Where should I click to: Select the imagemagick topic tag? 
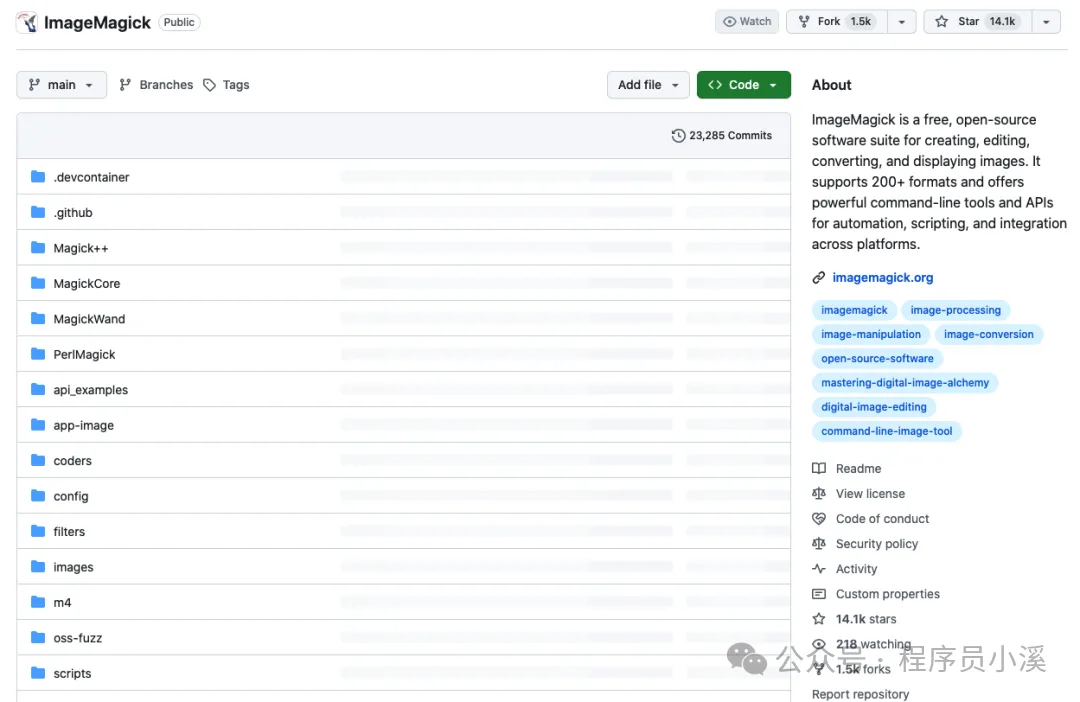click(x=854, y=310)
